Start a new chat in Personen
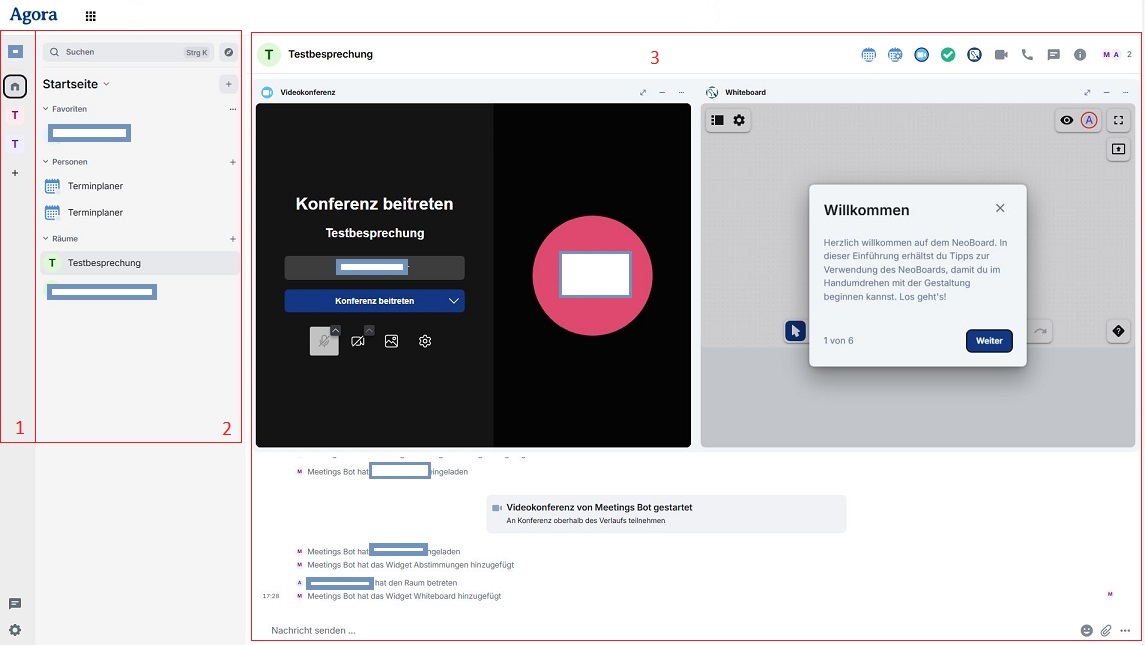 [x=232, y=162]
